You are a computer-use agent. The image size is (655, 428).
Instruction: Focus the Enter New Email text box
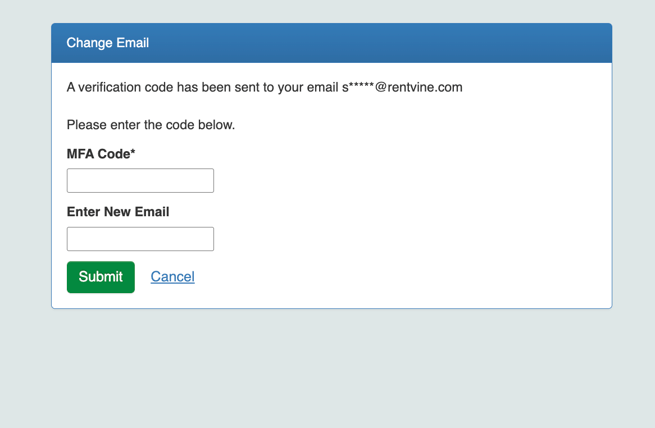[140, 239]
